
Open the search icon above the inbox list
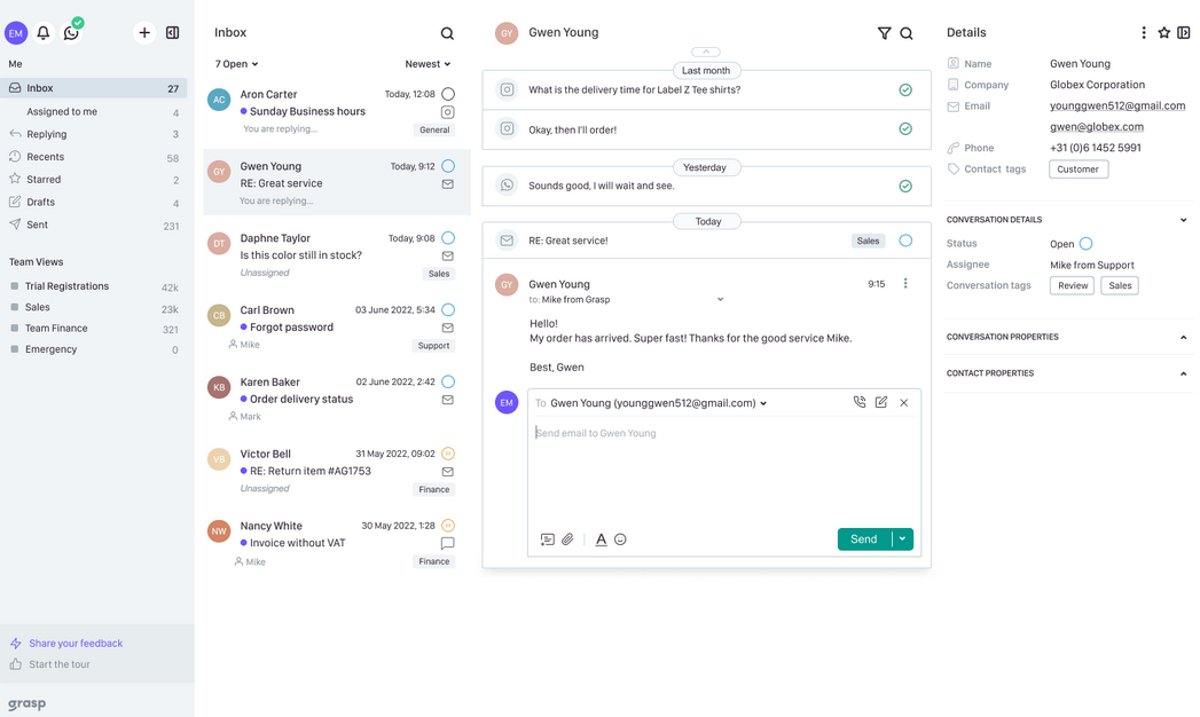click(447, 32)
